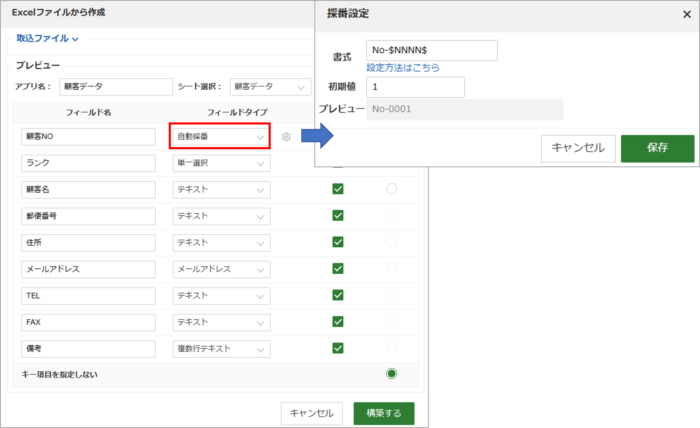Select TEL row key radio button
The image size is (700, 428).
pyautogui.click(x=392, y=295)
